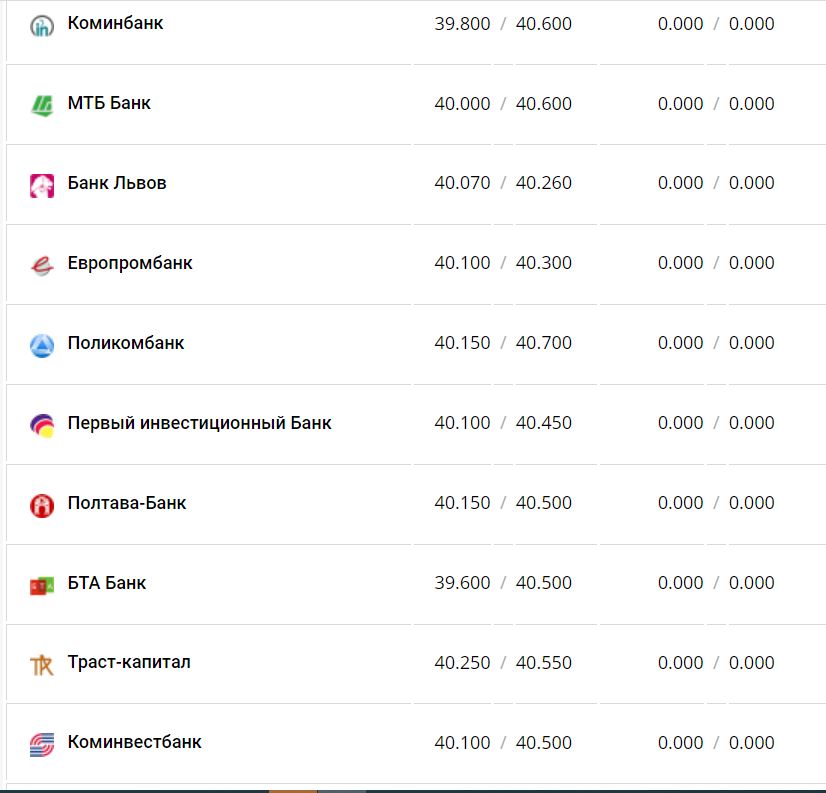Screen dimensions: 826x793
Task: Click the Коминвестбанк striped logo
Action: click(x=41, y=744)
